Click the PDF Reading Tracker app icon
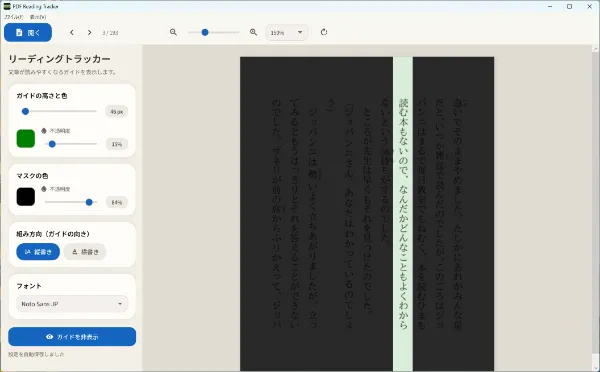This screenshot has width=600, height=372. click(x=7, y=6)
